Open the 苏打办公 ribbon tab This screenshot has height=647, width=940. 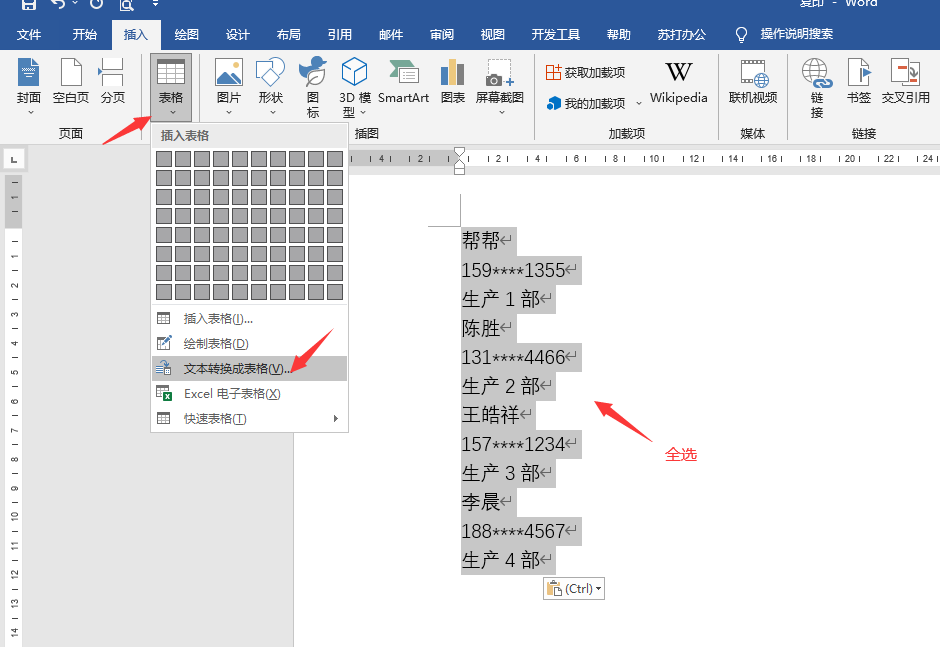[x=682, y=35]
